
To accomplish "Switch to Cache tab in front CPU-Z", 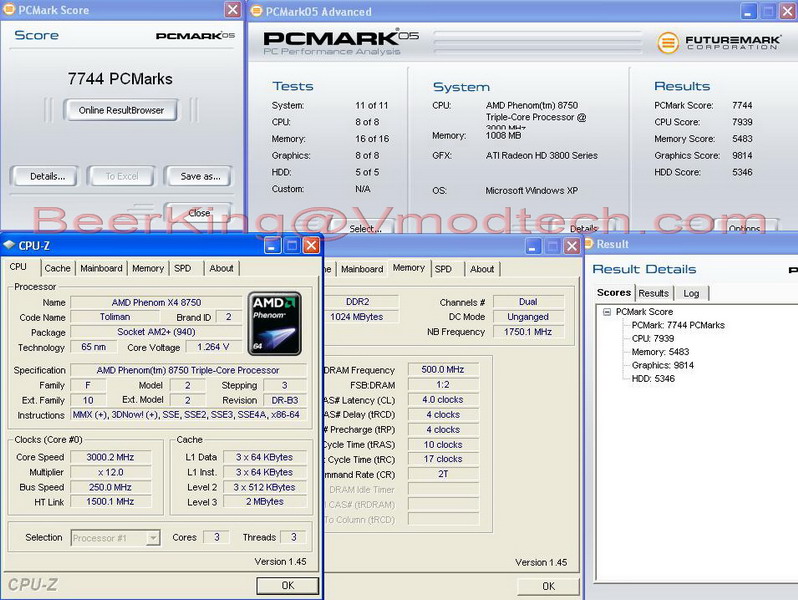I will 57,268.
